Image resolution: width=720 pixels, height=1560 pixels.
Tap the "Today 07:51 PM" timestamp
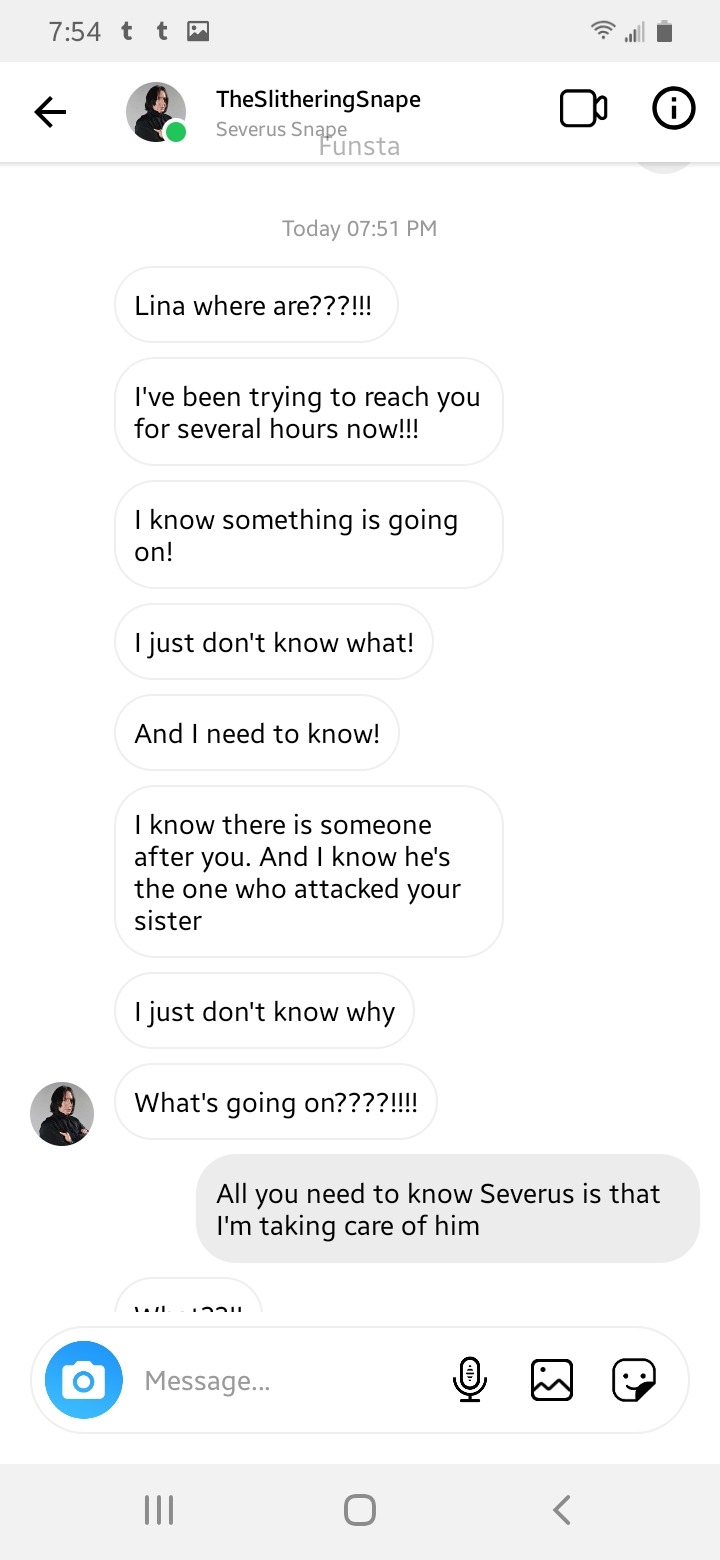point(359,228)
